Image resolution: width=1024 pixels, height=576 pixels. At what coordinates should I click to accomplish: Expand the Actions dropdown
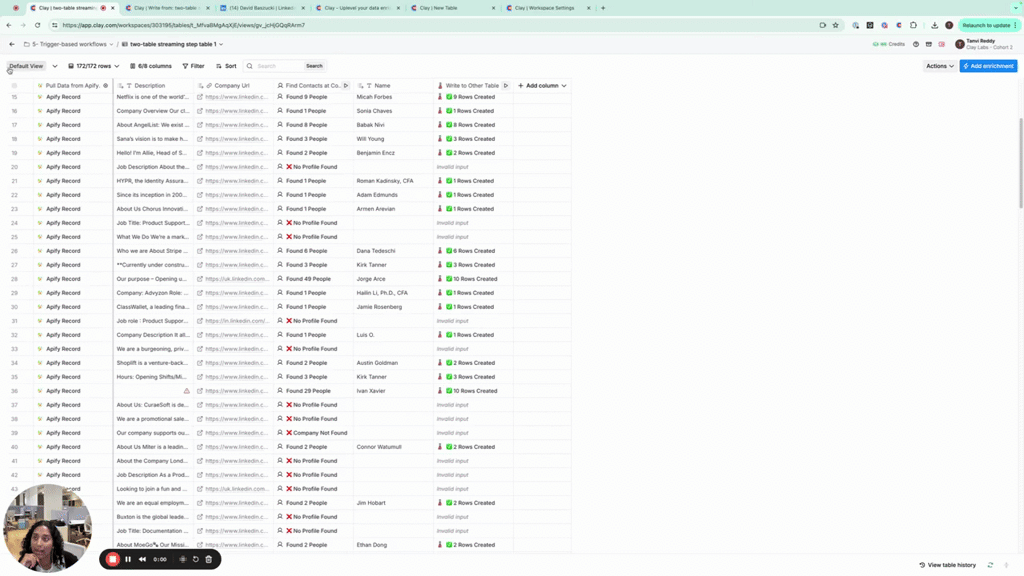click(x=939, y=66)
